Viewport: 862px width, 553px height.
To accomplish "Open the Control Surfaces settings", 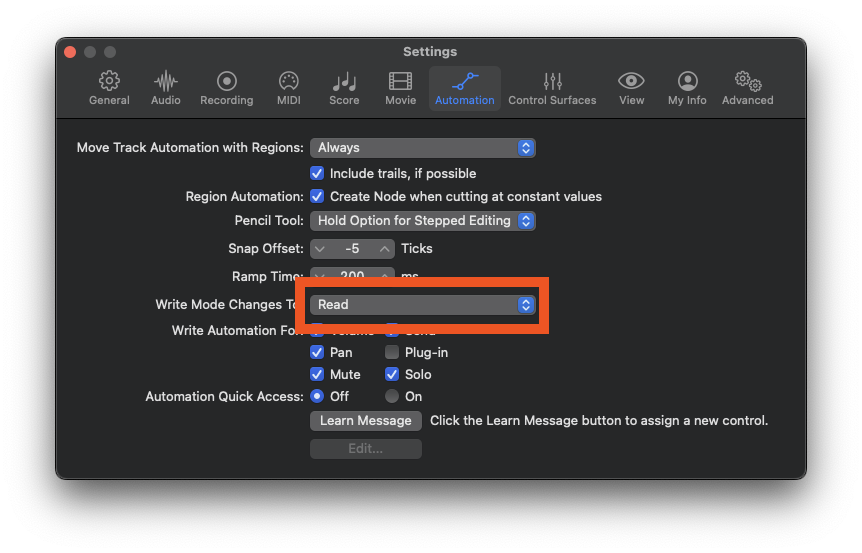I will click(552, 88).
